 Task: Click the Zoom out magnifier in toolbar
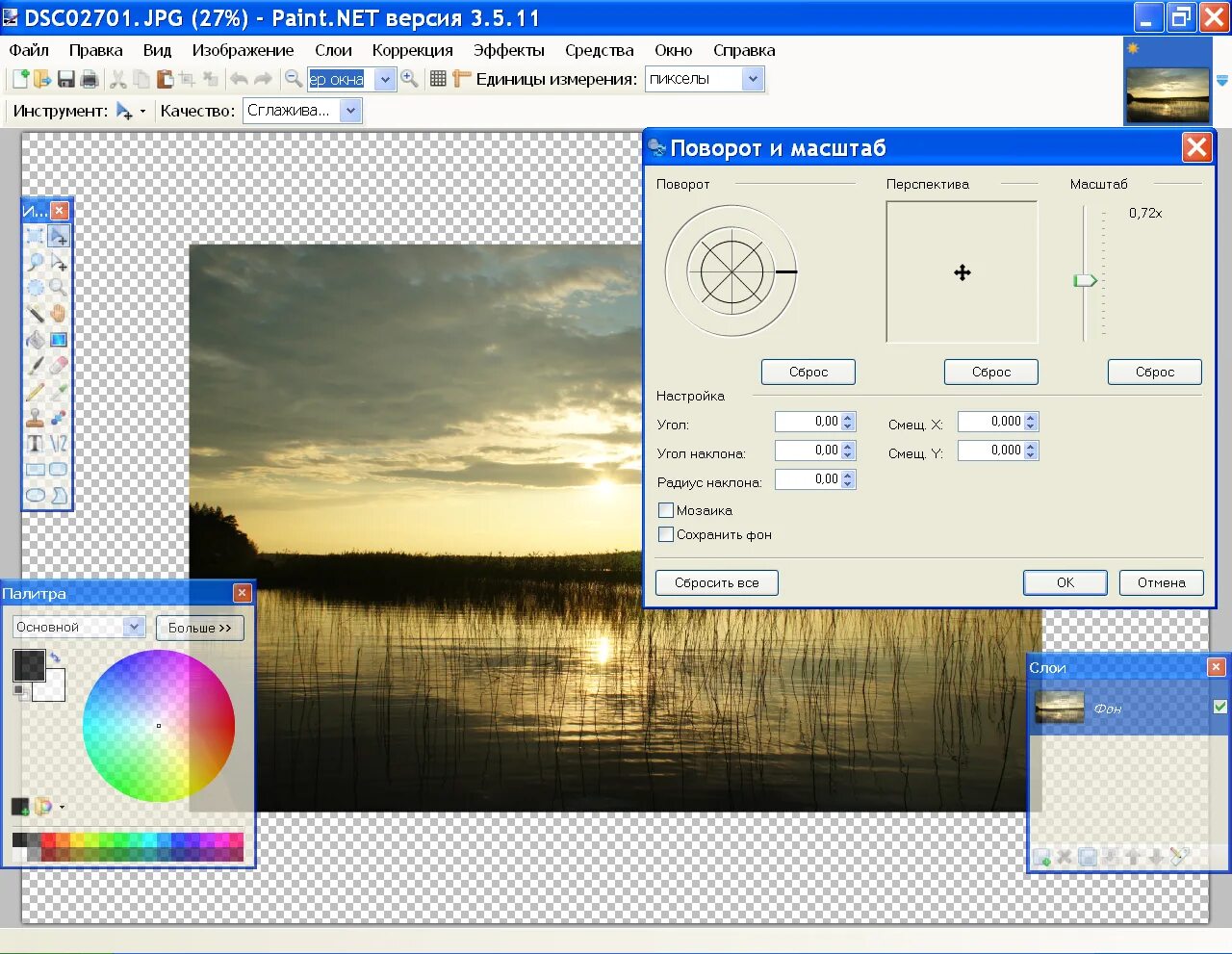pyautogui.click(x=294, y=79)
